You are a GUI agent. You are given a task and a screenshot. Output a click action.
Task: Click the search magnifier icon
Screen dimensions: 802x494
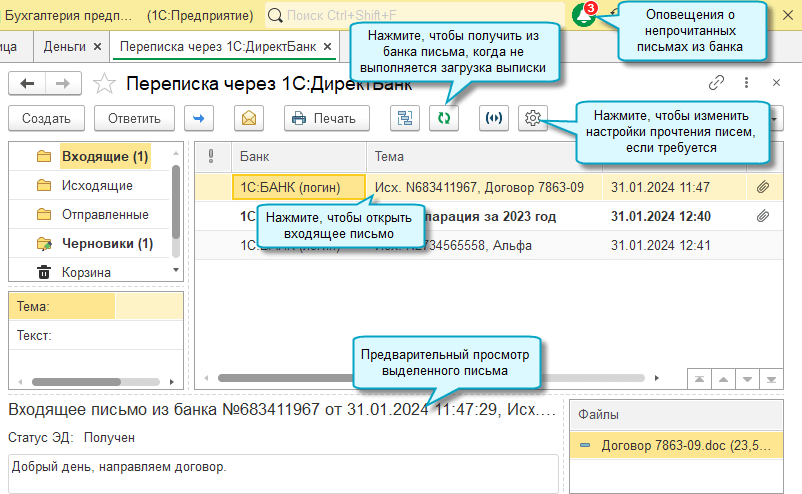[x=275, y=15]
